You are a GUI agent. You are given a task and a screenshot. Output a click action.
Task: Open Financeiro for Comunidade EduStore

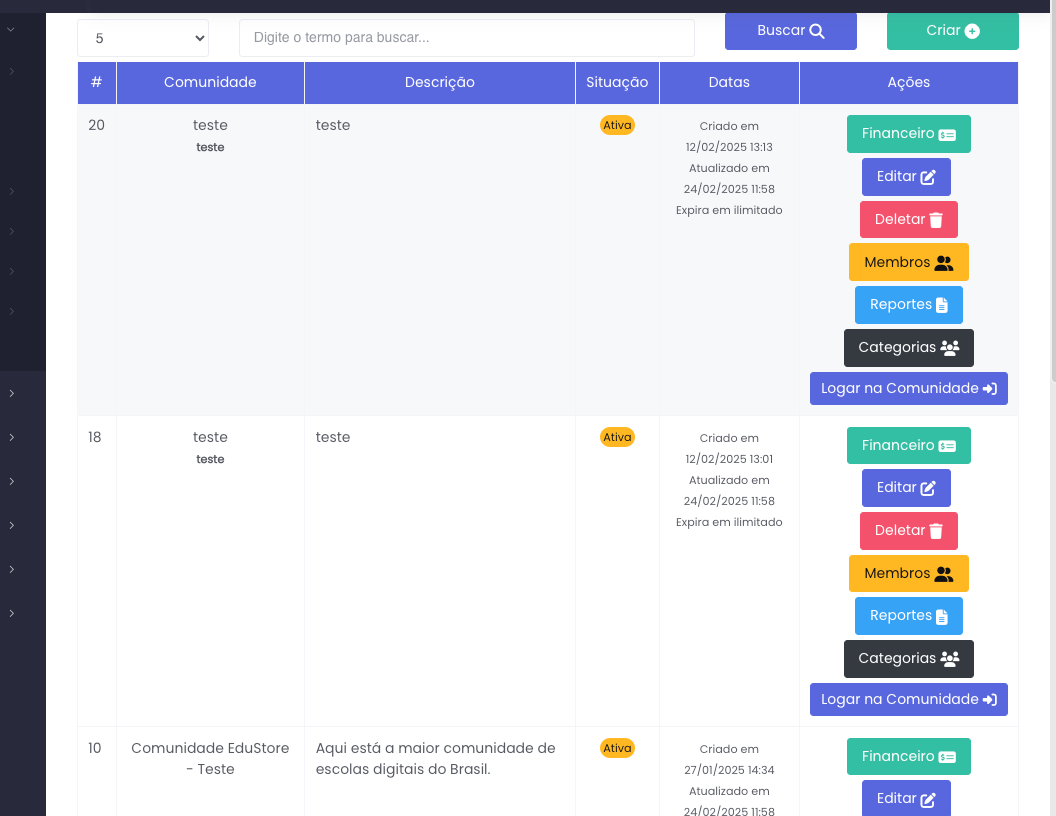pos(908,757)
